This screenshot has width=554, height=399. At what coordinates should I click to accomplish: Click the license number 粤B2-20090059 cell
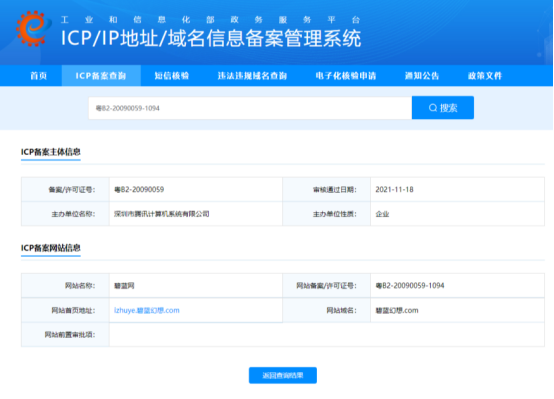(x=196, y=189)
